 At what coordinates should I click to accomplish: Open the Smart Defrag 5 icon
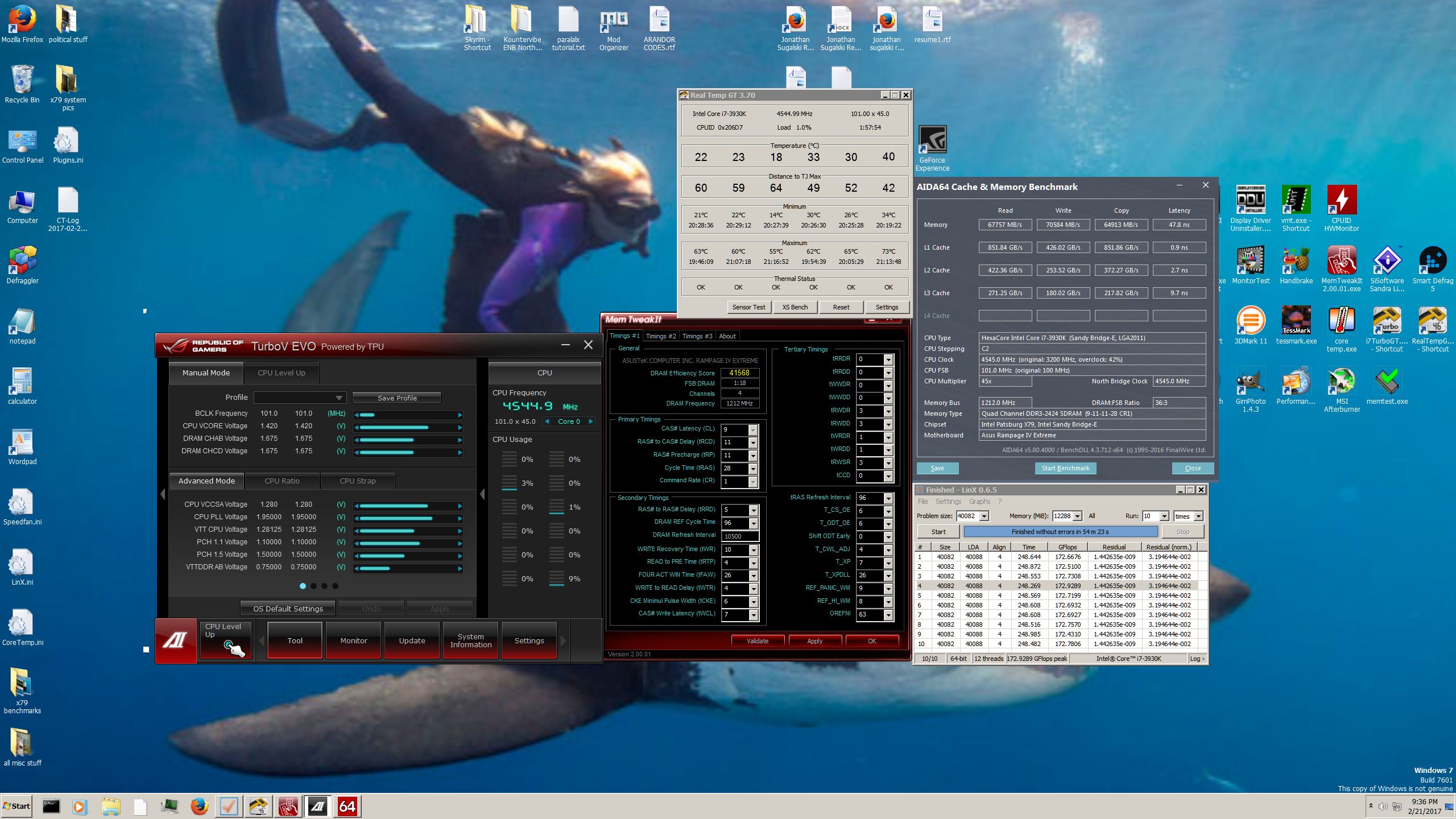tap(1432, 268)
